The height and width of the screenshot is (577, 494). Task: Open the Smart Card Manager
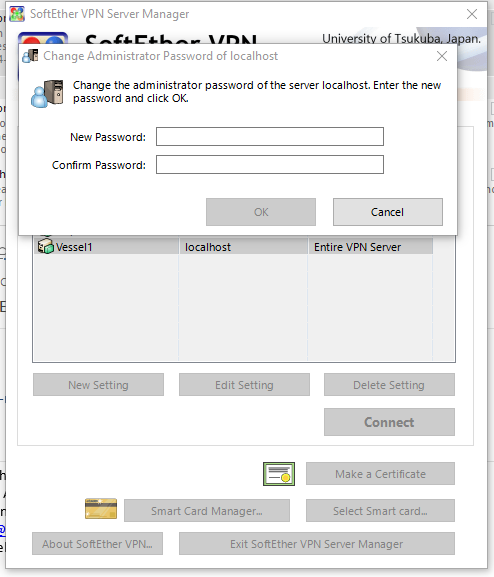(207, 510)
